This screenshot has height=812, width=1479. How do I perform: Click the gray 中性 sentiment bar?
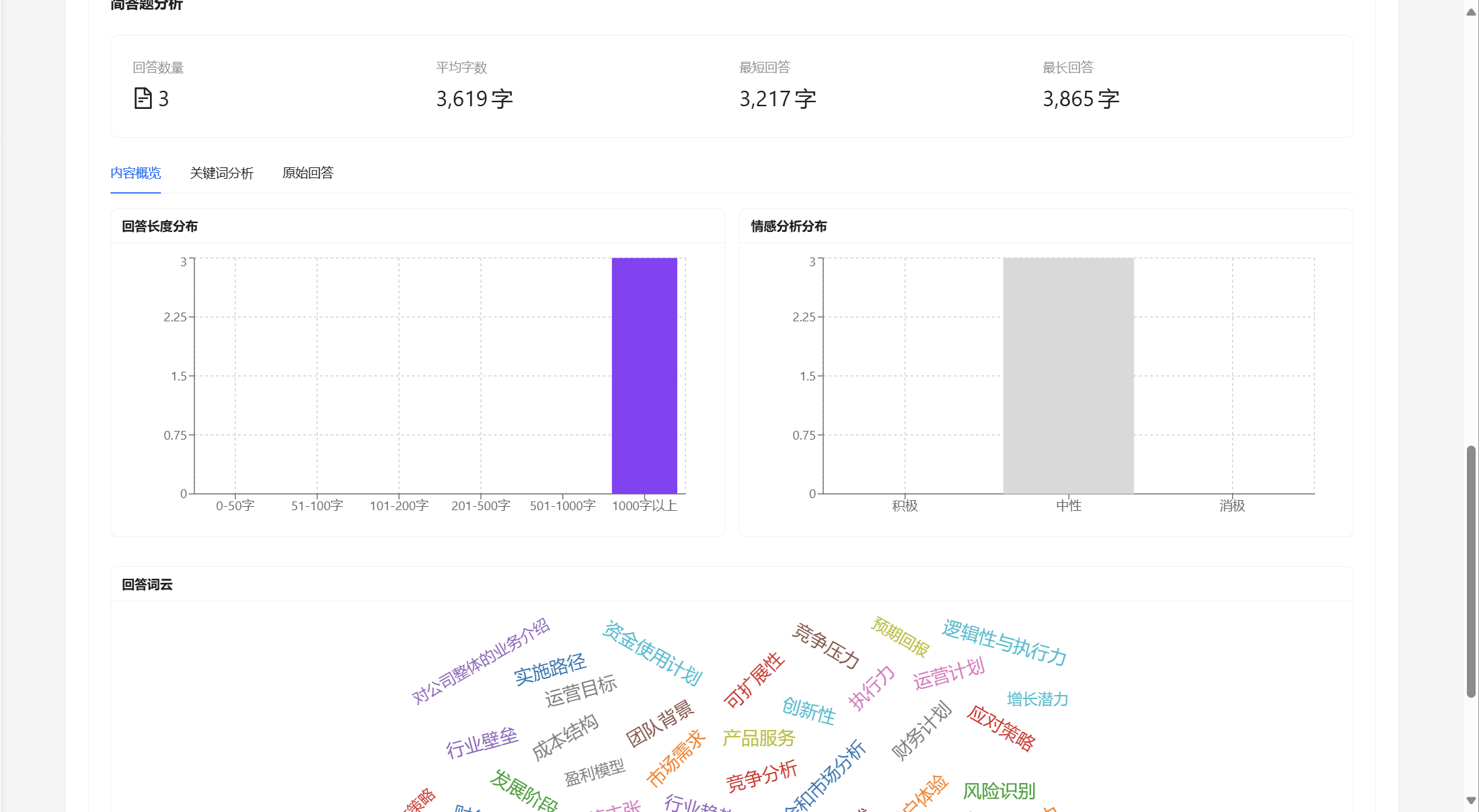pos(1068,376)
